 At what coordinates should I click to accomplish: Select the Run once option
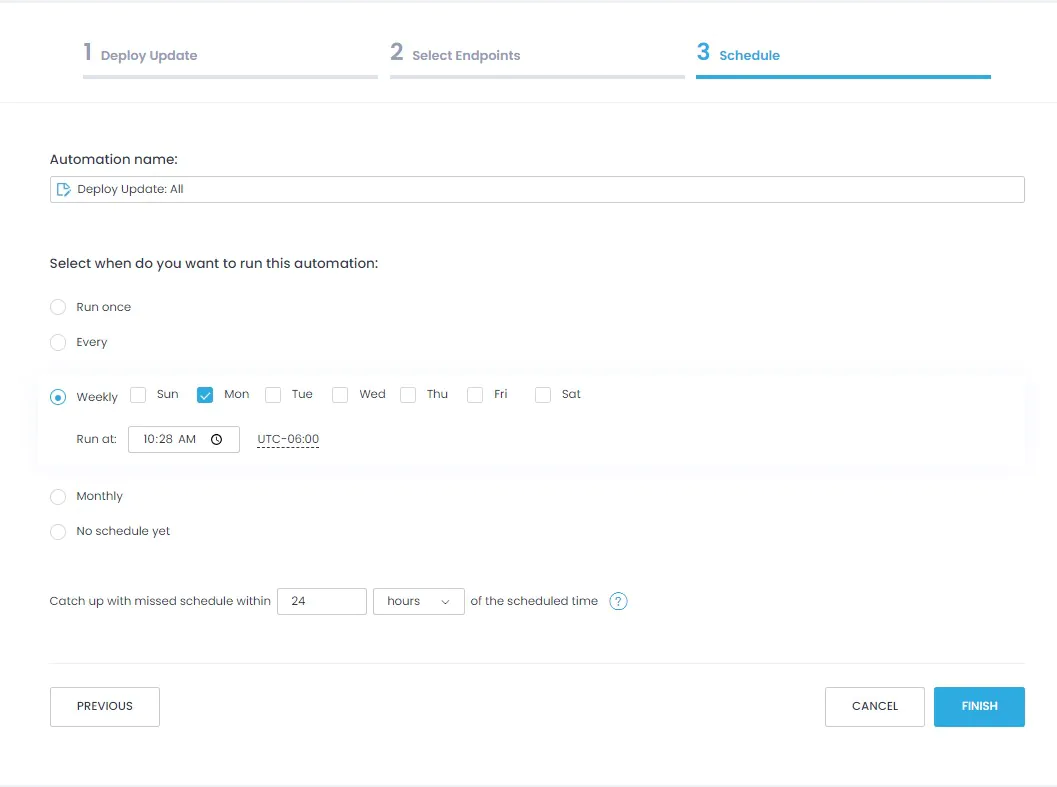(58, 307)
